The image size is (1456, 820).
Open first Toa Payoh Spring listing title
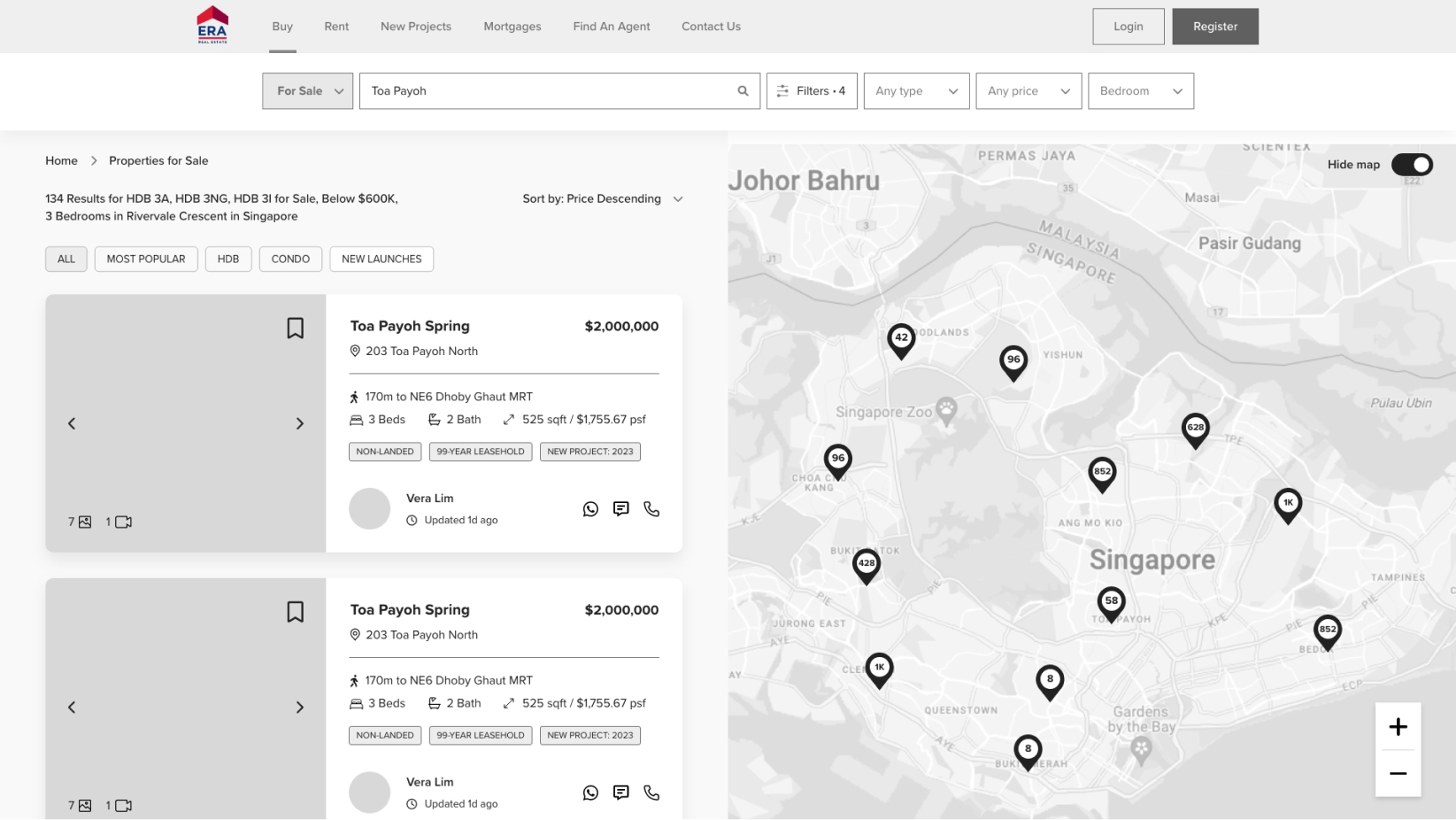[x=410, y=326]
